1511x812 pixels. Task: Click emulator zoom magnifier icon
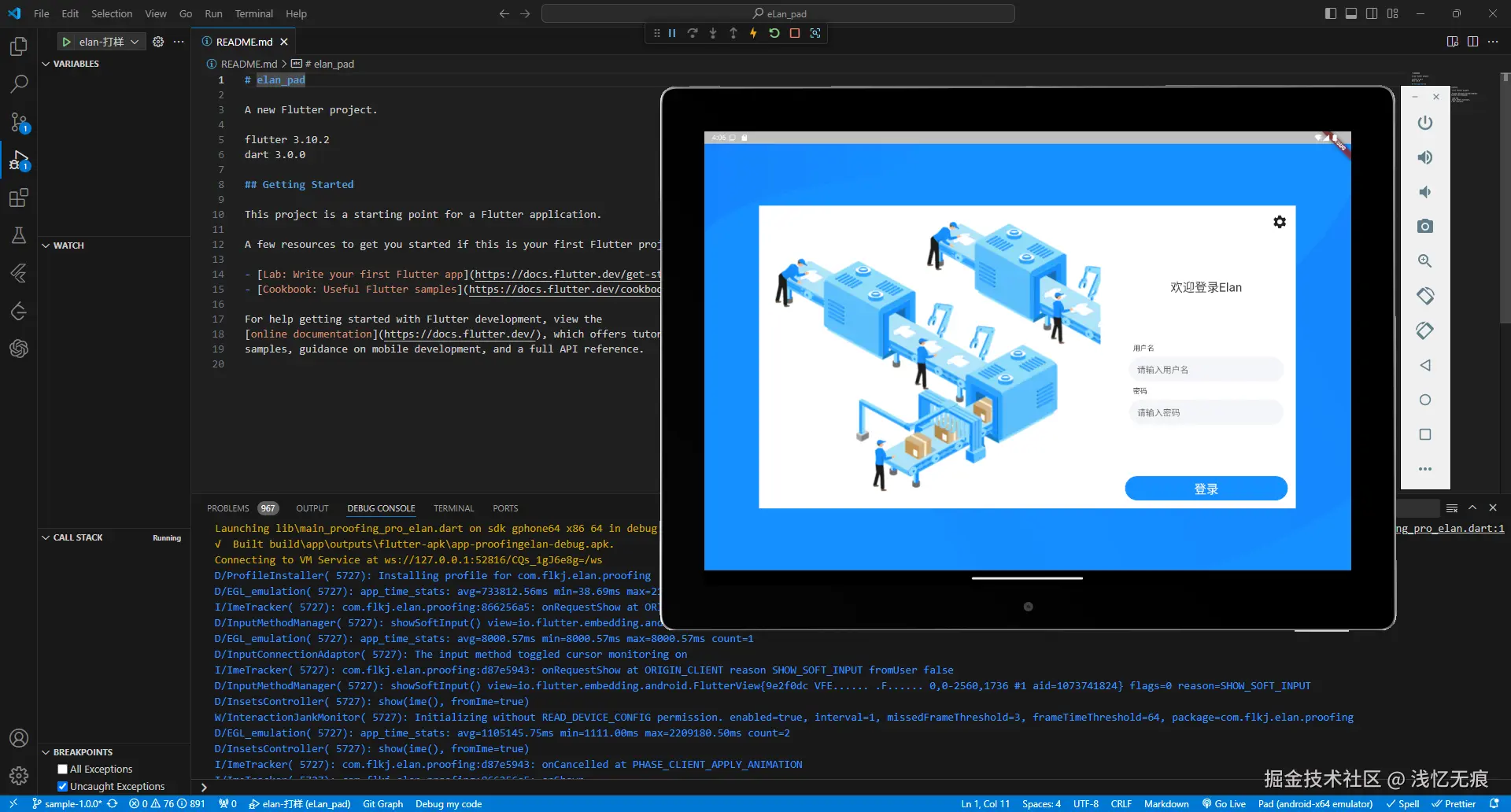1425,261
